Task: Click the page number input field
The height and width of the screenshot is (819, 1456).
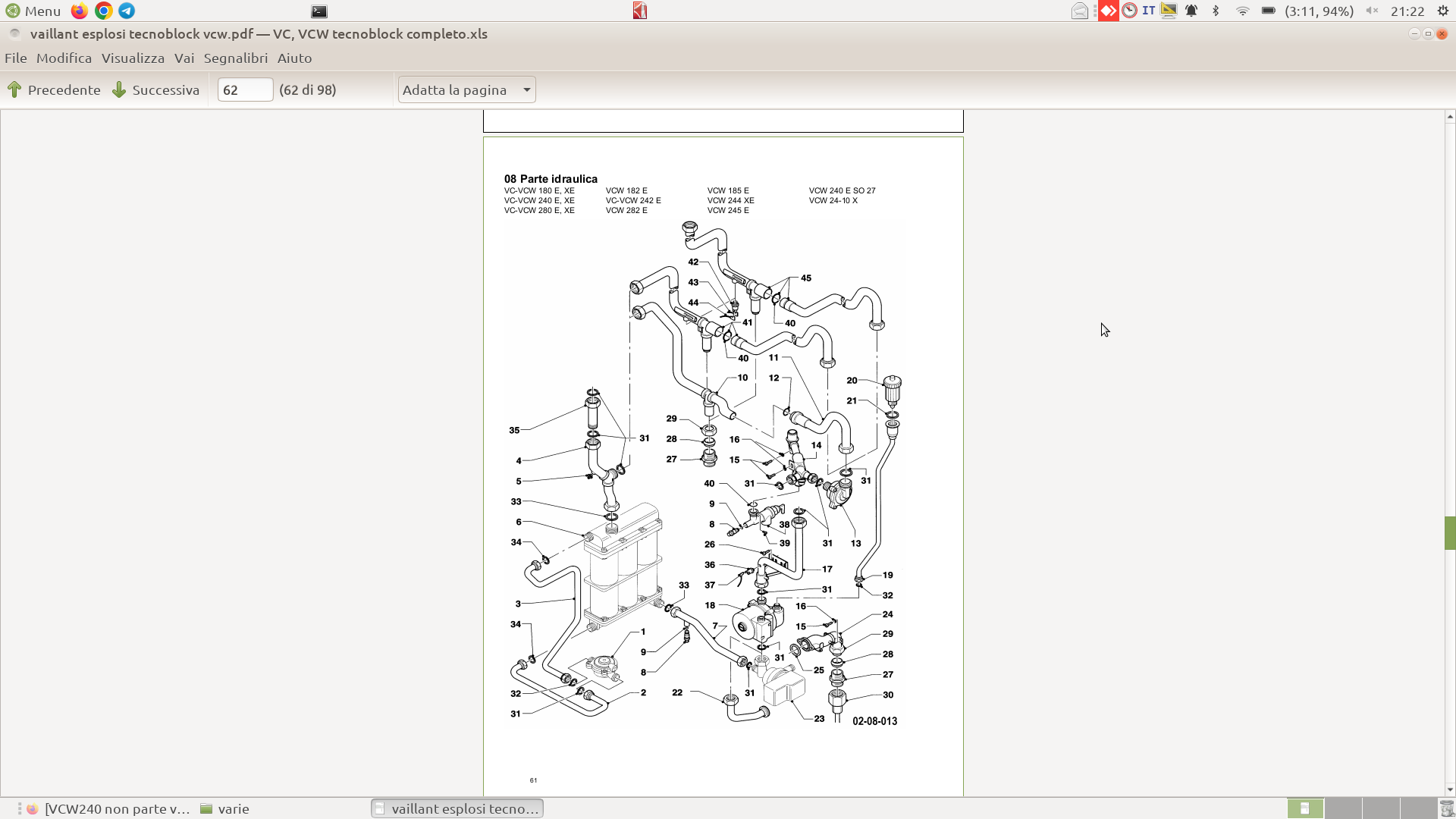Action: click(x=244, y=89)
